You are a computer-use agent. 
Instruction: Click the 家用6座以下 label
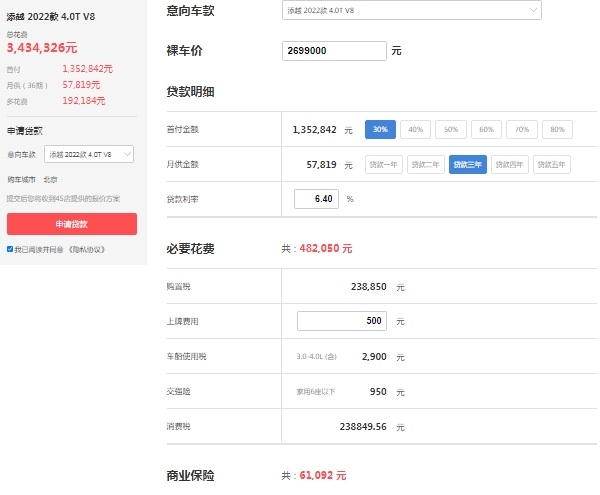coord(316,392)
